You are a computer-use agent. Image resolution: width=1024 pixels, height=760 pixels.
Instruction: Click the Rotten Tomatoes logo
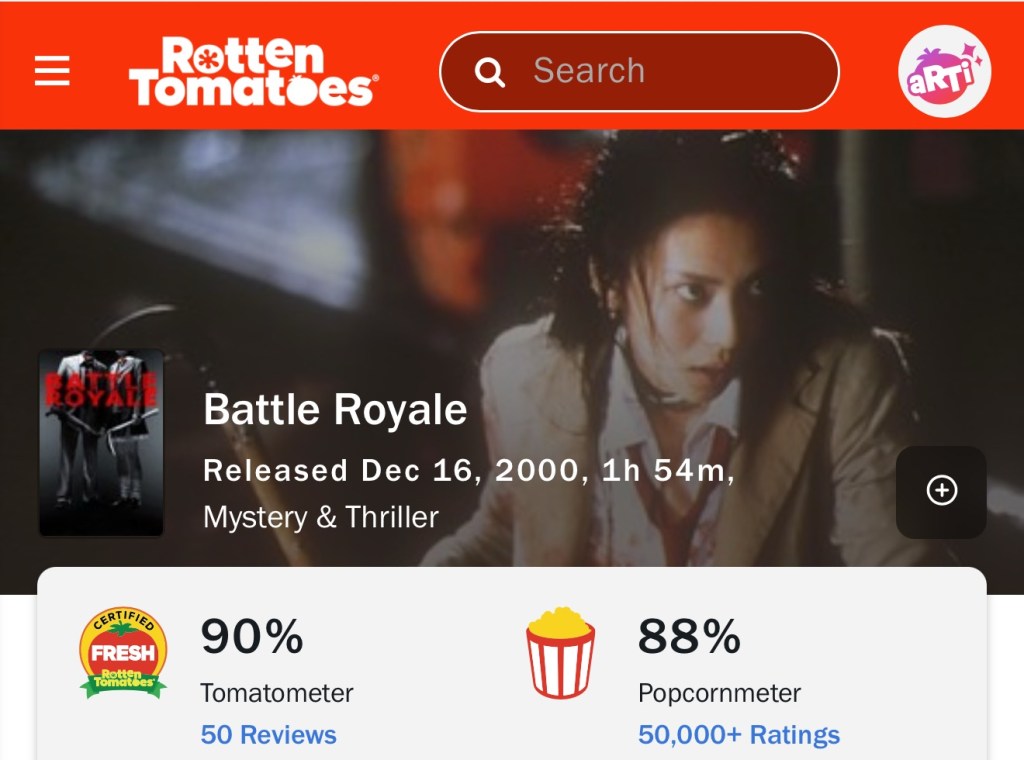pos(251,72)
